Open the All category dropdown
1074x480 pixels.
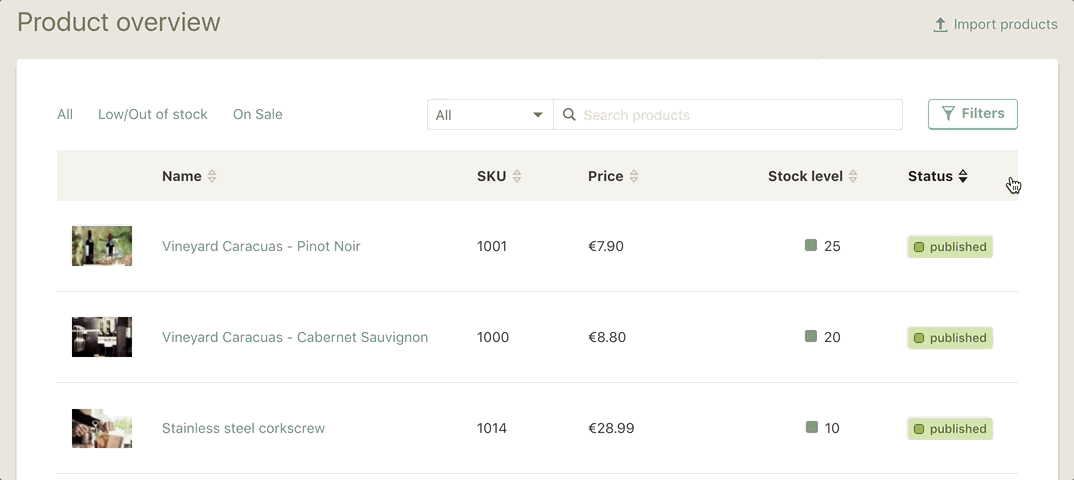[490, 114]
